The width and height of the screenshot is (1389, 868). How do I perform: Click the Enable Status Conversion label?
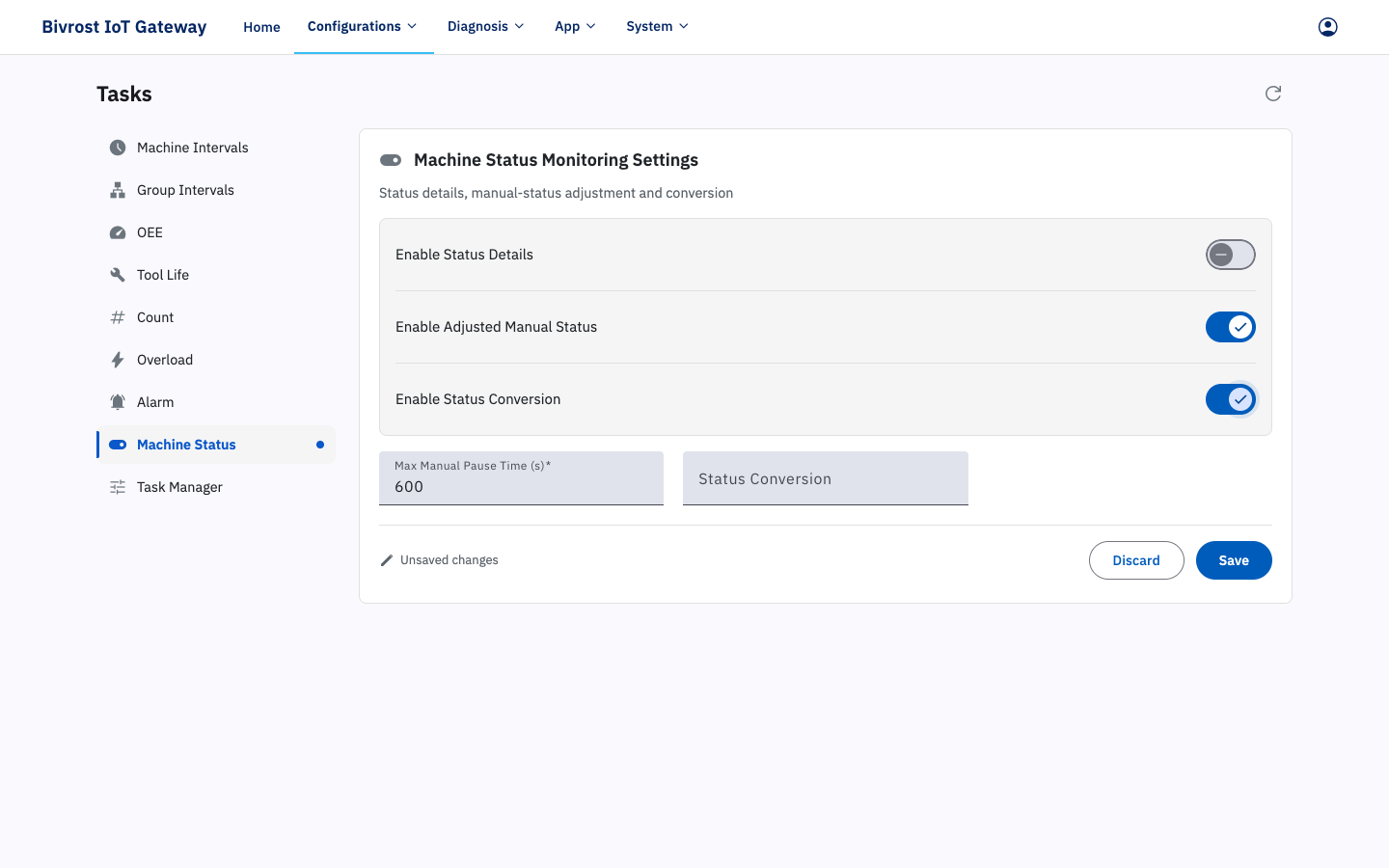pyautogui.click(x=477, y=399)
